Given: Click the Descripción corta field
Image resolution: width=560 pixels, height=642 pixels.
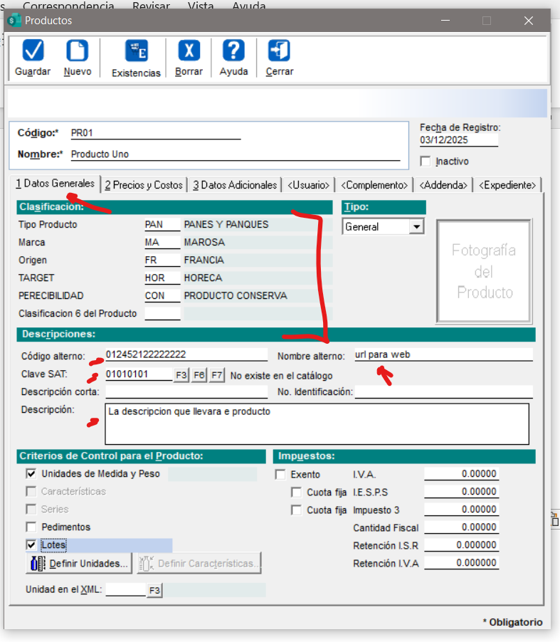Looking at the screenshot, I should click(186, 392).
